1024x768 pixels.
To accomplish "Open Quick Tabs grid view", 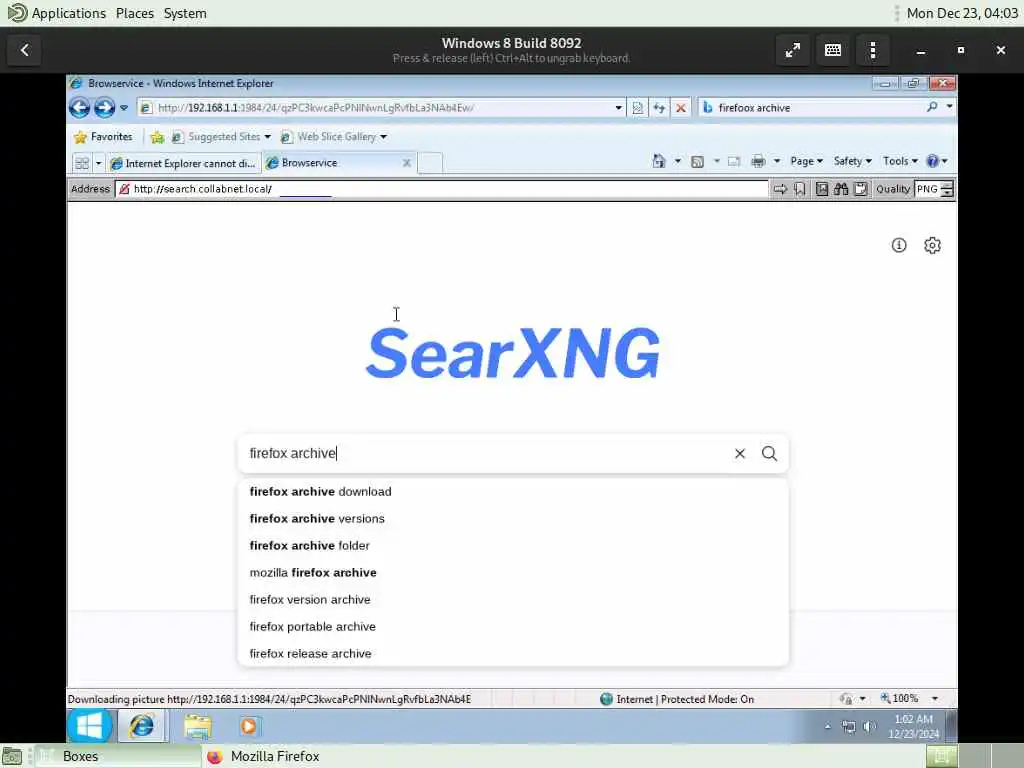I will 82,163.
